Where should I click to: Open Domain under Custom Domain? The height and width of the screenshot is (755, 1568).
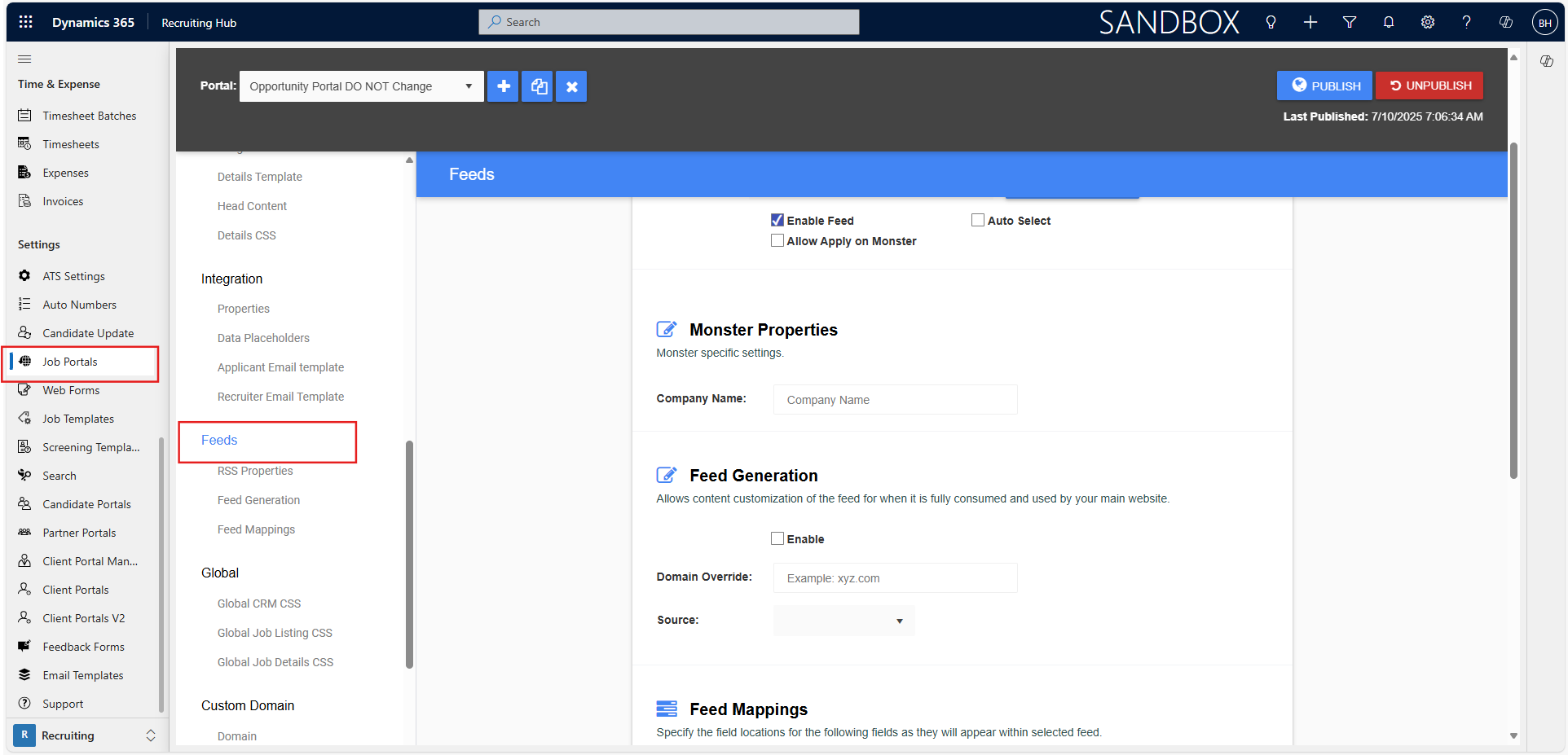click(x=237, y=736)
